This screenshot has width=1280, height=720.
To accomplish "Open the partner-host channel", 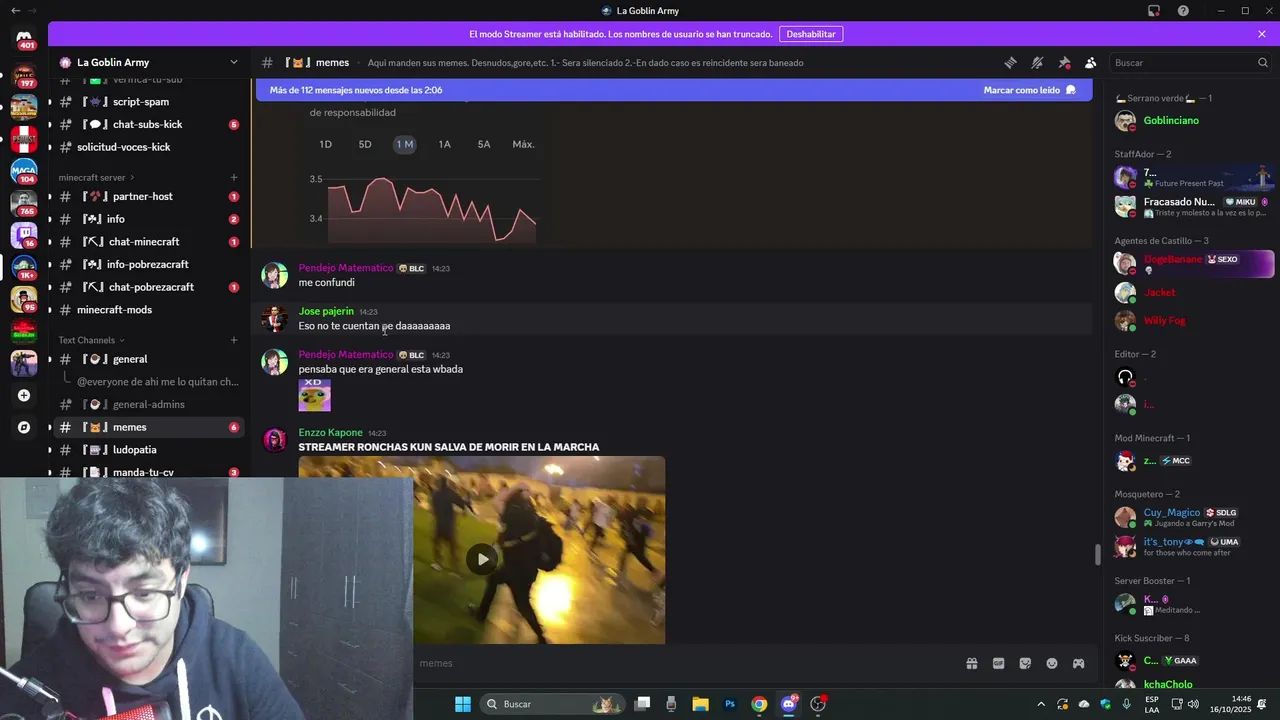I will [x=149, y=197].
